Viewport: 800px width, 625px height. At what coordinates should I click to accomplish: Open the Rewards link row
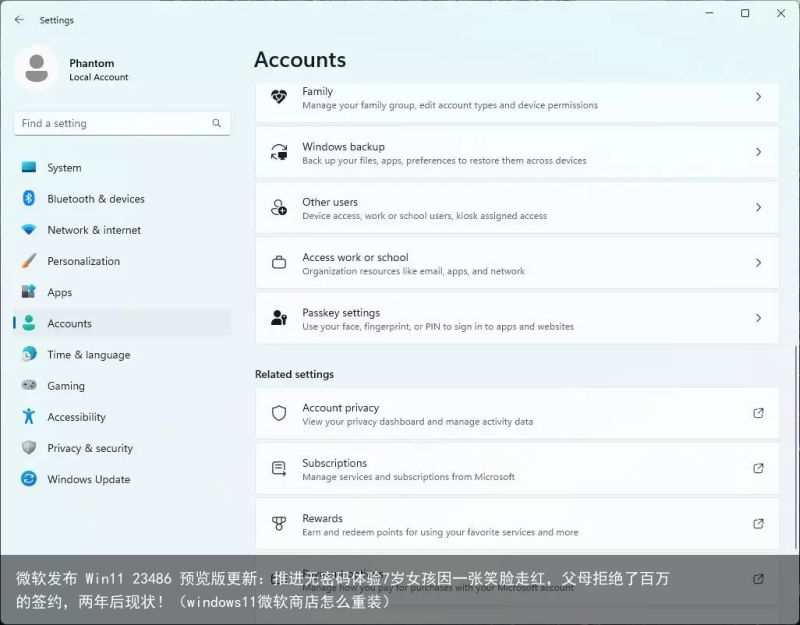click(x=517, y=523)
